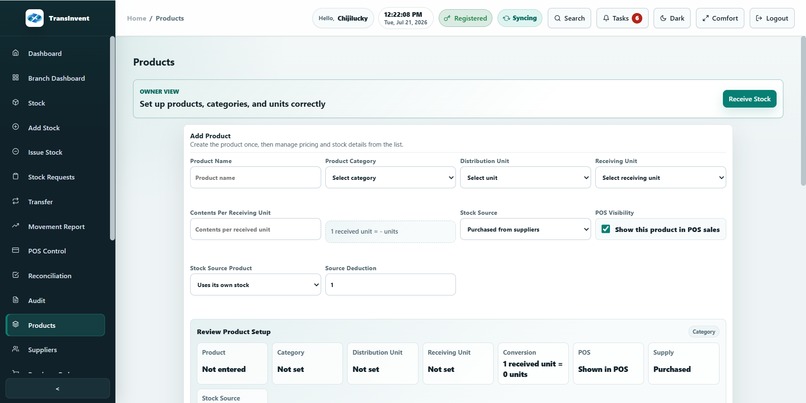Click the Registered status badge label
Image resolution: width=806 pixels, height=403 pixels.
pos(470,19)
